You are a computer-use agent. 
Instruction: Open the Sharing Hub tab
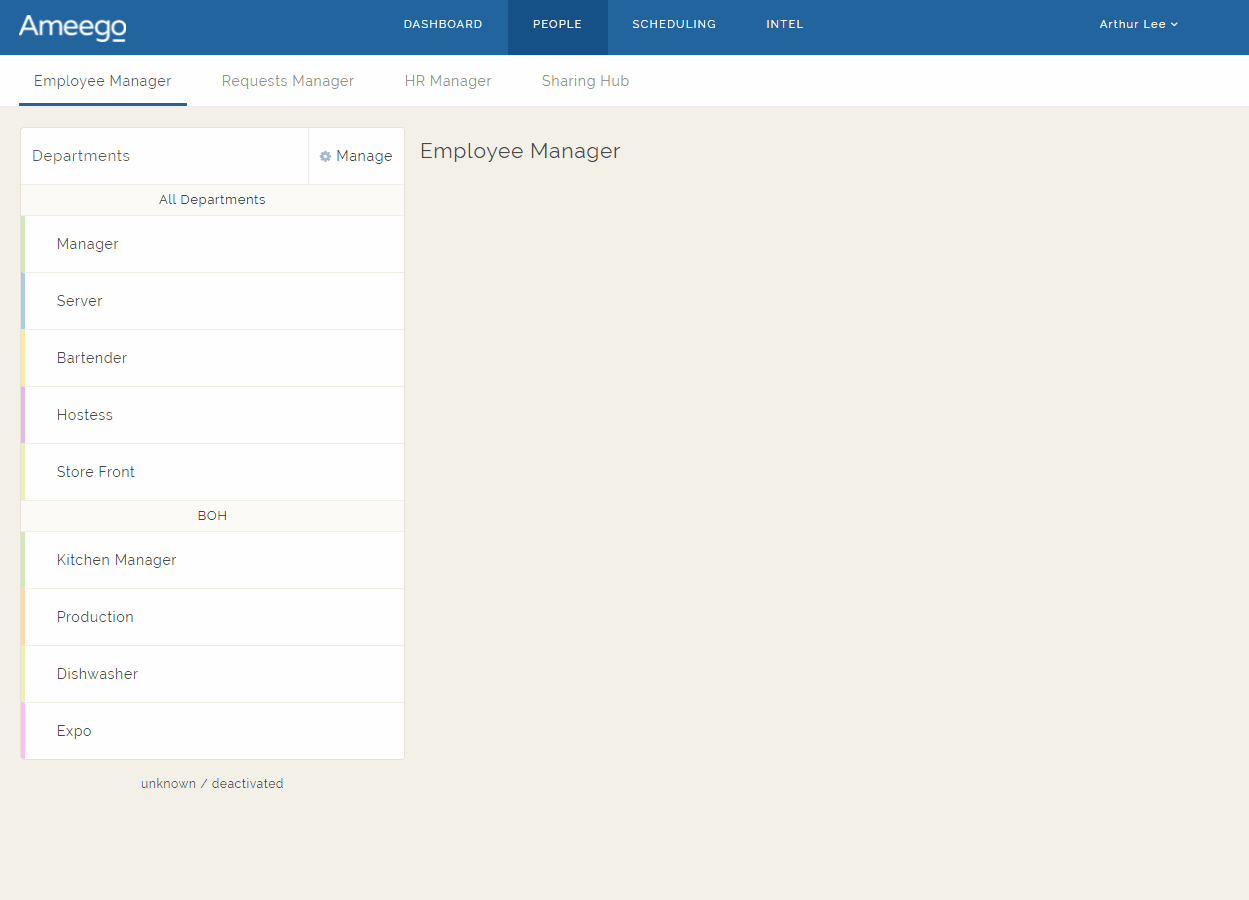point(585,81)
